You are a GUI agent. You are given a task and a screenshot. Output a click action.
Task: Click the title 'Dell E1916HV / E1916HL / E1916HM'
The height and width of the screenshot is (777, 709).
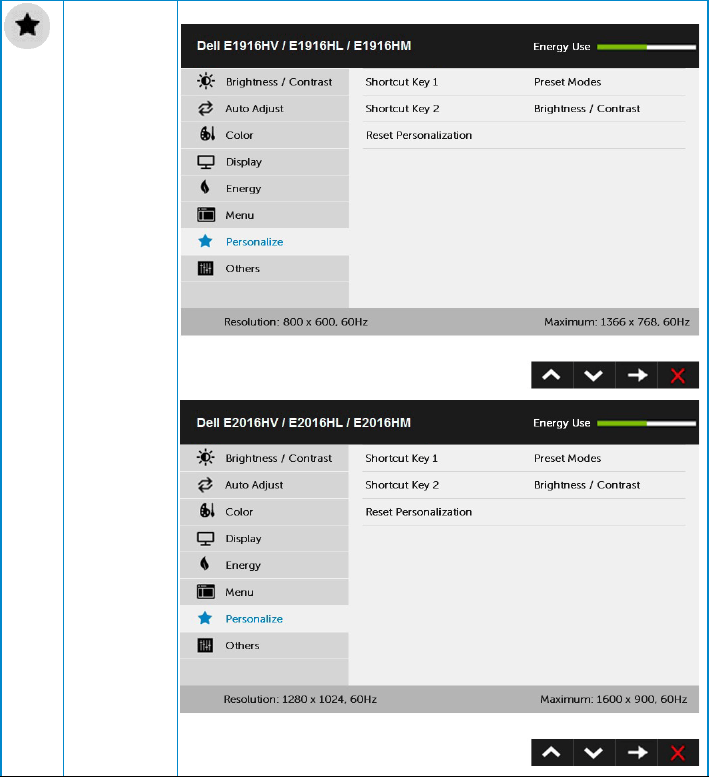pyautogui.click(x=304, y=46)
